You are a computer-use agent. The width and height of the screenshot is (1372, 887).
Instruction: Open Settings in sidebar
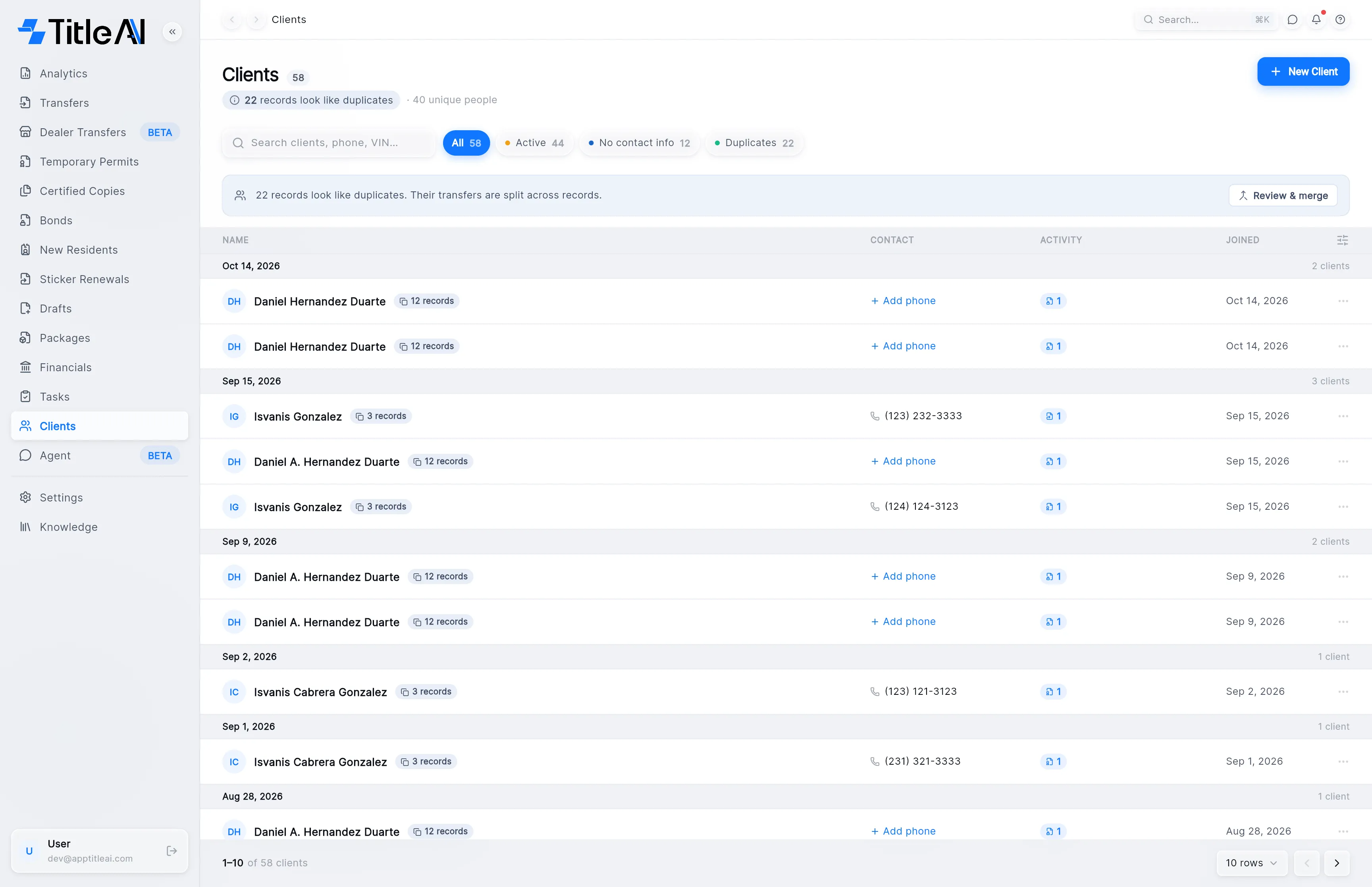(x=99, y=497)
